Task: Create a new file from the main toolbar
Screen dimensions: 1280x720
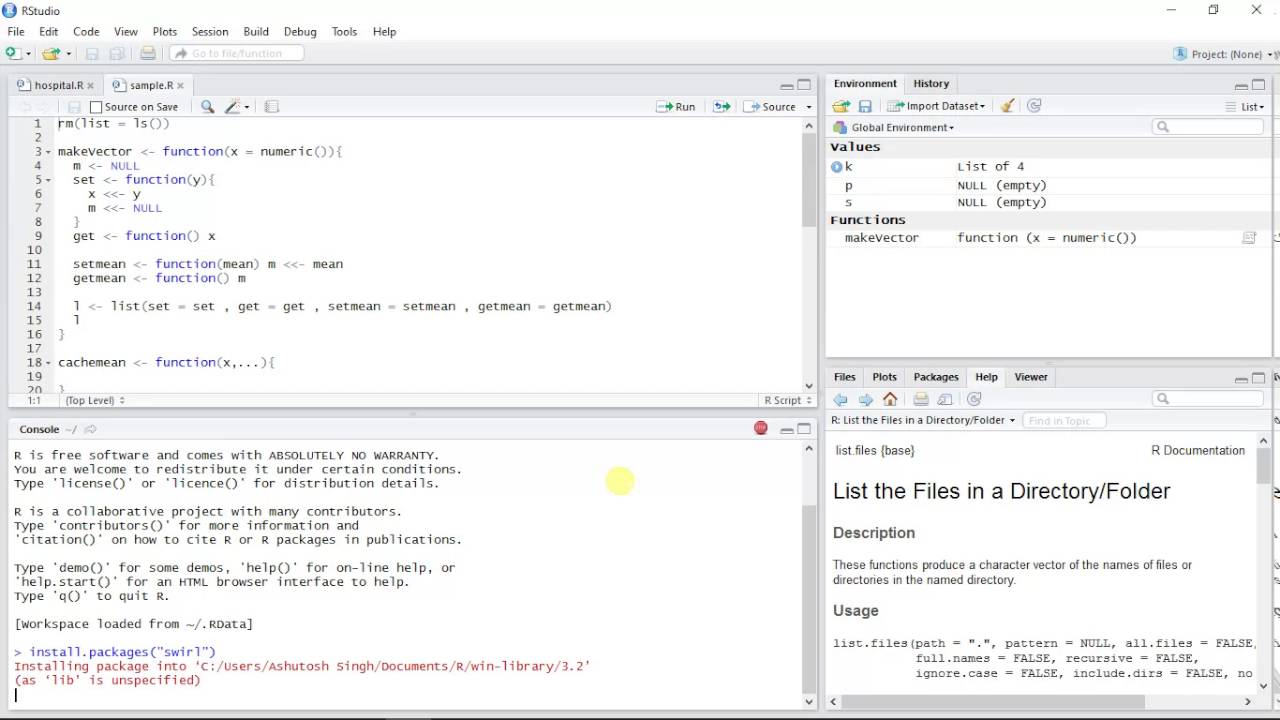Action: (13, 53)
